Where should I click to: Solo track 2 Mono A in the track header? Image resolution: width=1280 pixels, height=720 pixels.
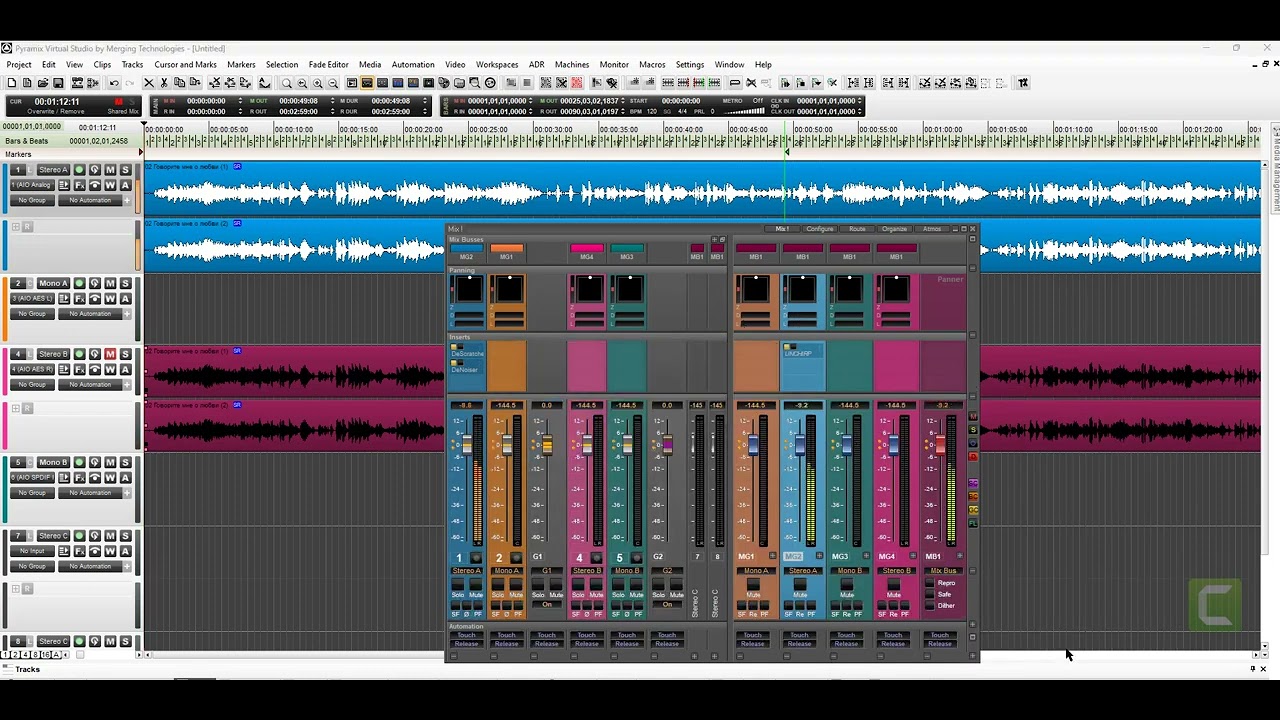point(125,284)
